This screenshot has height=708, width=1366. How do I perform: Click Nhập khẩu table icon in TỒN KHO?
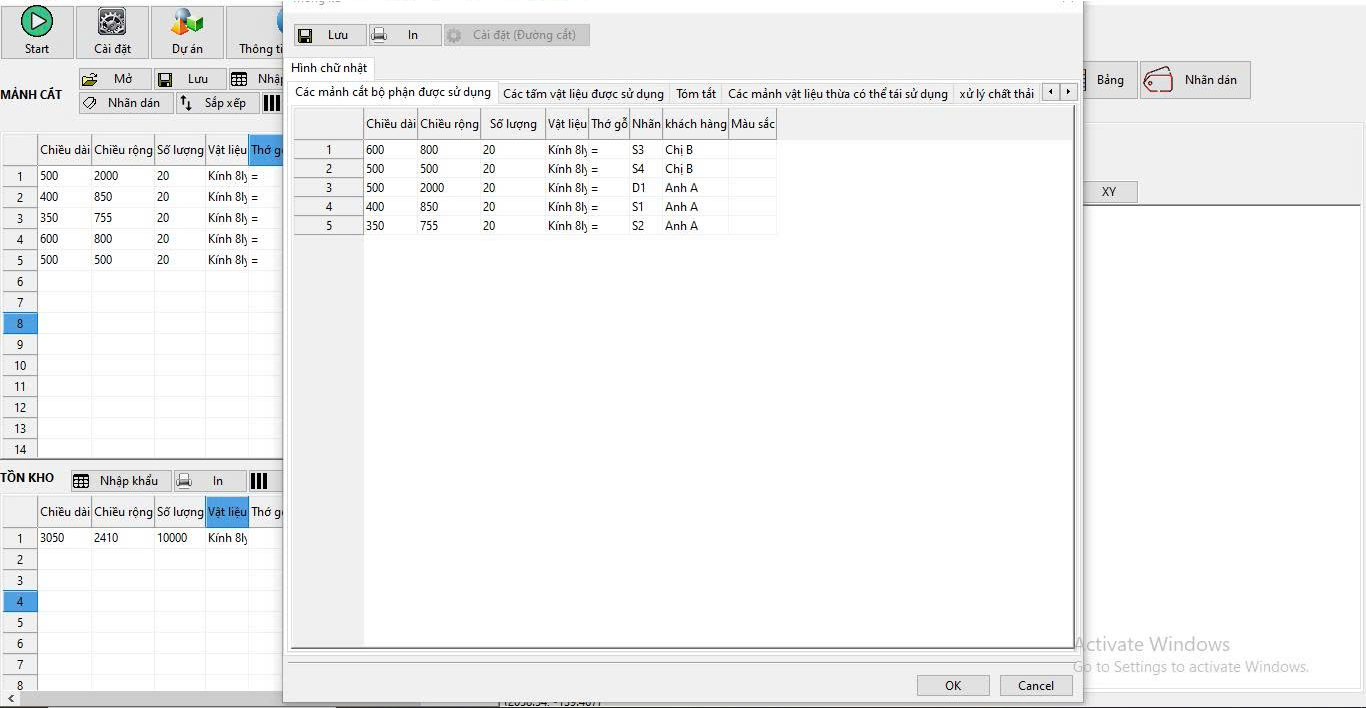pyautogui.click(x=82, y=480)
